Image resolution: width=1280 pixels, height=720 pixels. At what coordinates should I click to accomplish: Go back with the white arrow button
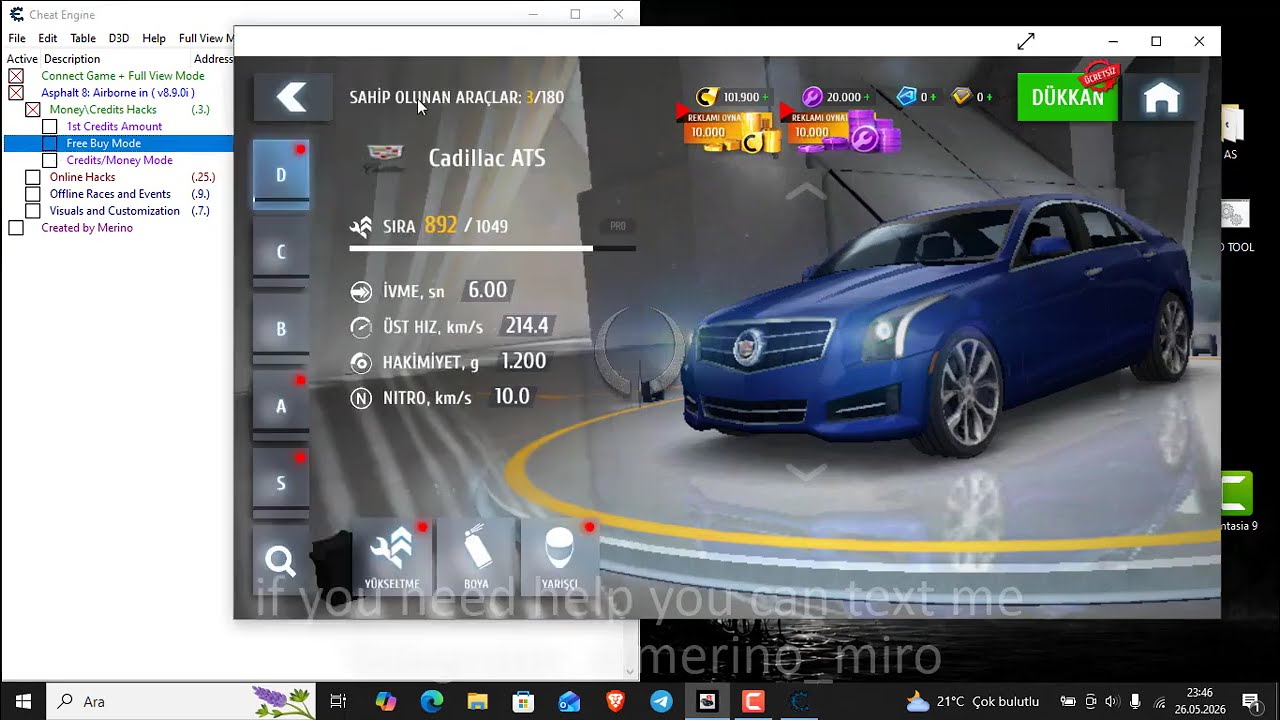coord(292,97)
